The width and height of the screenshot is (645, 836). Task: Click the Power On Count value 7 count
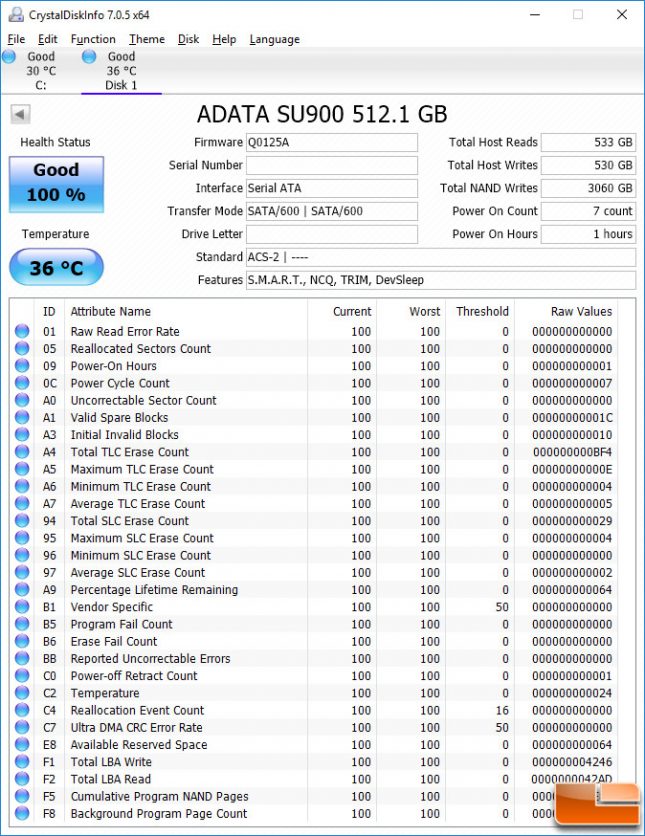(588, 211)
